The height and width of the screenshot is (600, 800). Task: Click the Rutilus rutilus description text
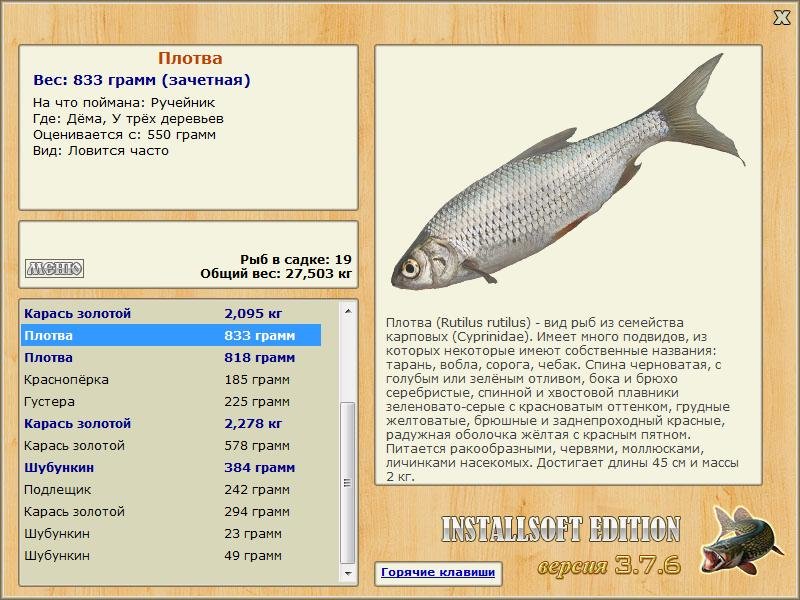pos(562,400)
